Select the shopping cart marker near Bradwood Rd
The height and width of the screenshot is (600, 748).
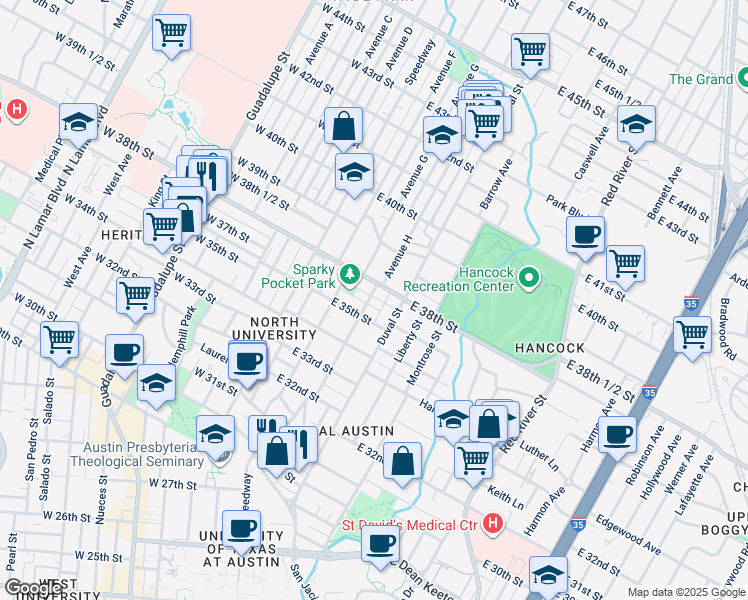[692, 335]
